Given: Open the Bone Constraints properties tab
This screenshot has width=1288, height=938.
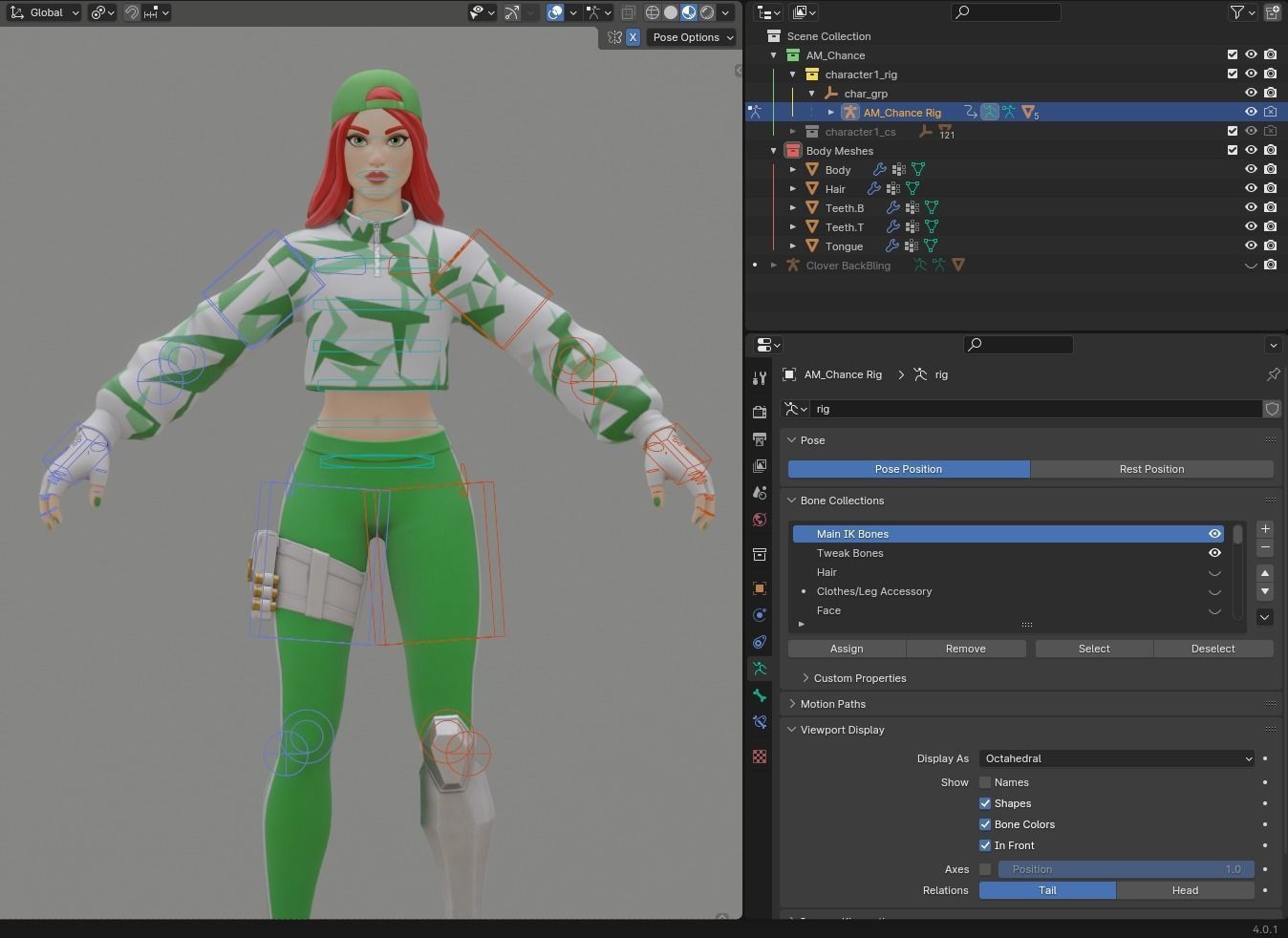Looking at the screenshot, I should pyautogui.click(x=760, y=722).
